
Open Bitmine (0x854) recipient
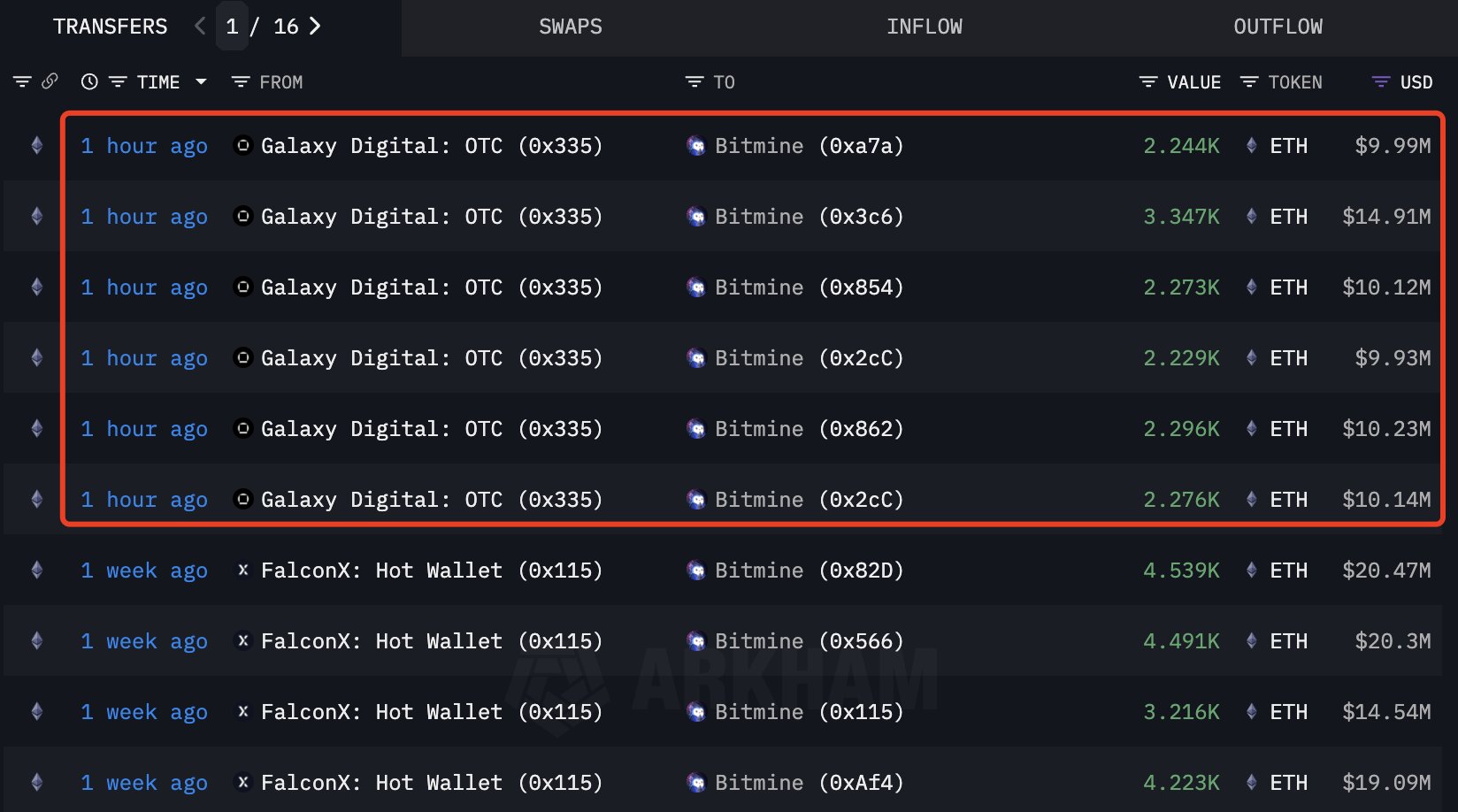pyautogui.click(x=810, y=287)
